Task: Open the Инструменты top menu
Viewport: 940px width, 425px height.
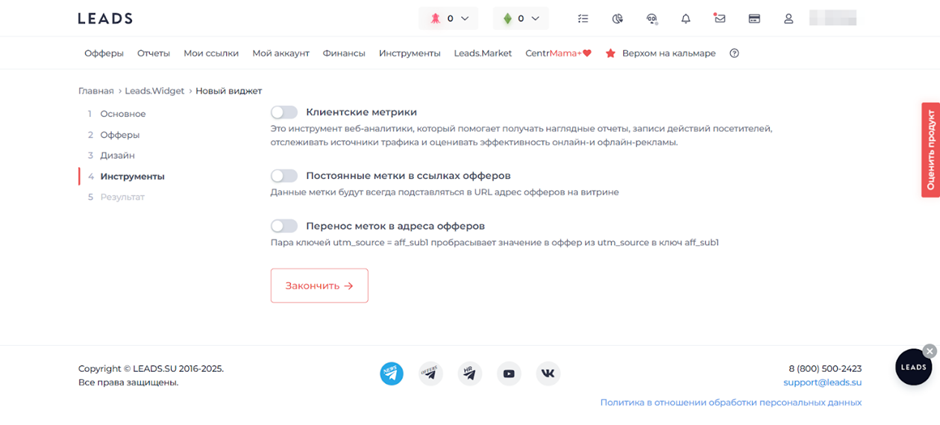Action: 409,53
